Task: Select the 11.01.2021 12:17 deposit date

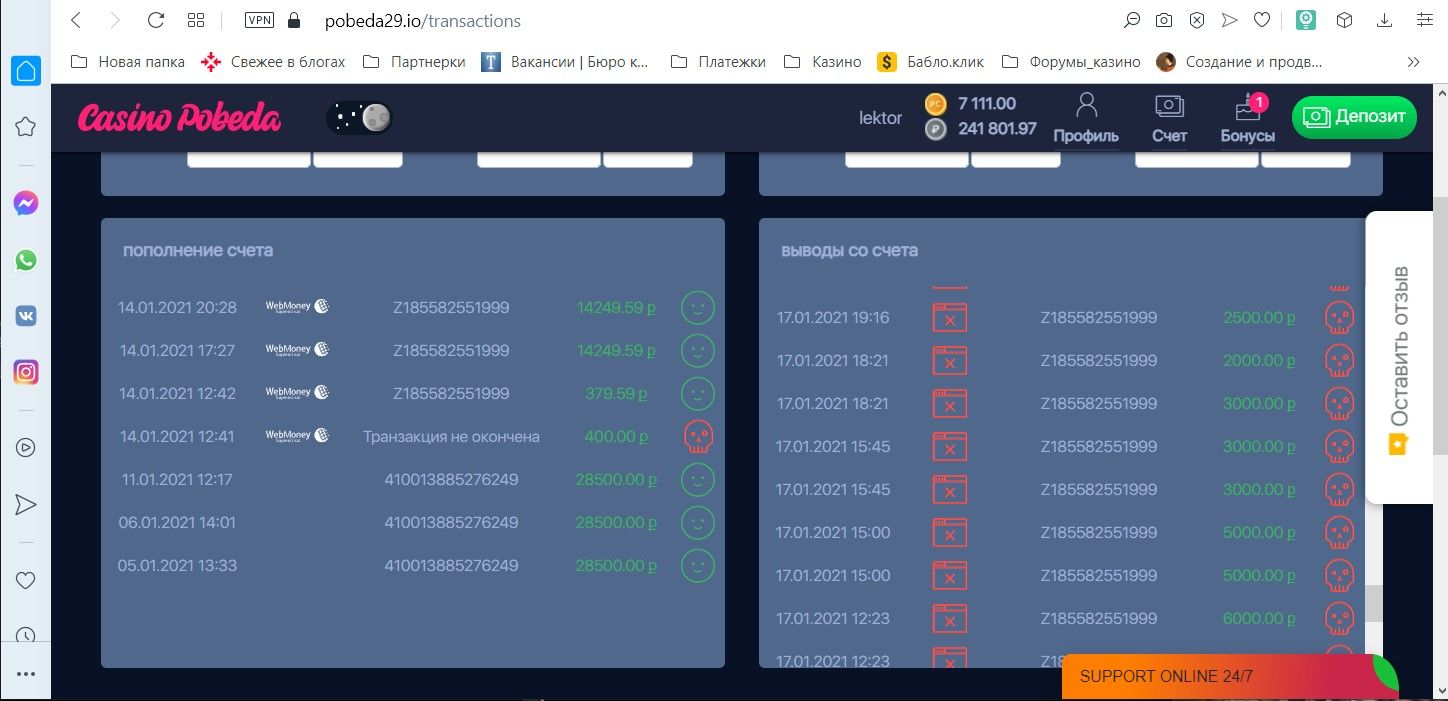Action: tap(177, 480)
